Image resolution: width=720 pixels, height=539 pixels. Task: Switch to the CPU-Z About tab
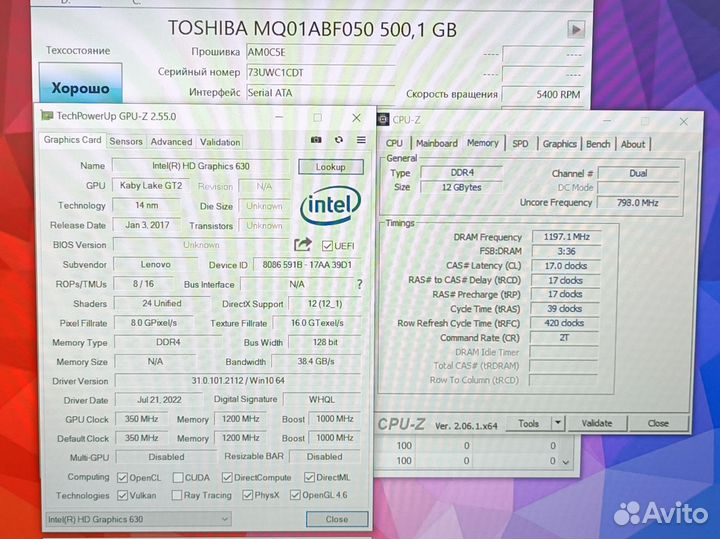[633, 144]
